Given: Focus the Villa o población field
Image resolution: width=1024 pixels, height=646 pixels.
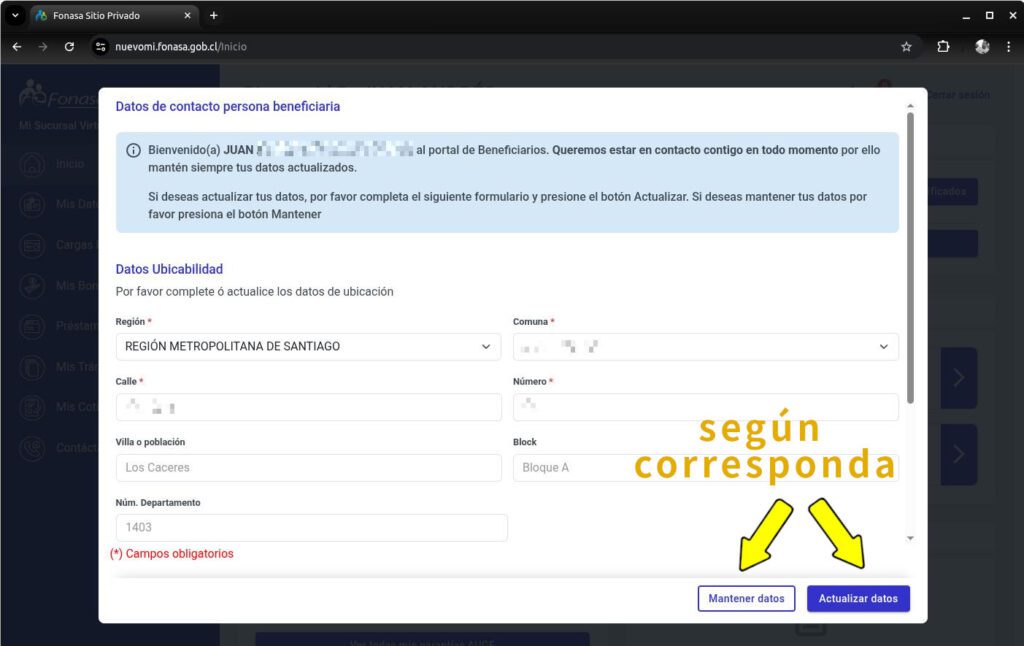Looking at the screenshot, I should click(308, 468).
